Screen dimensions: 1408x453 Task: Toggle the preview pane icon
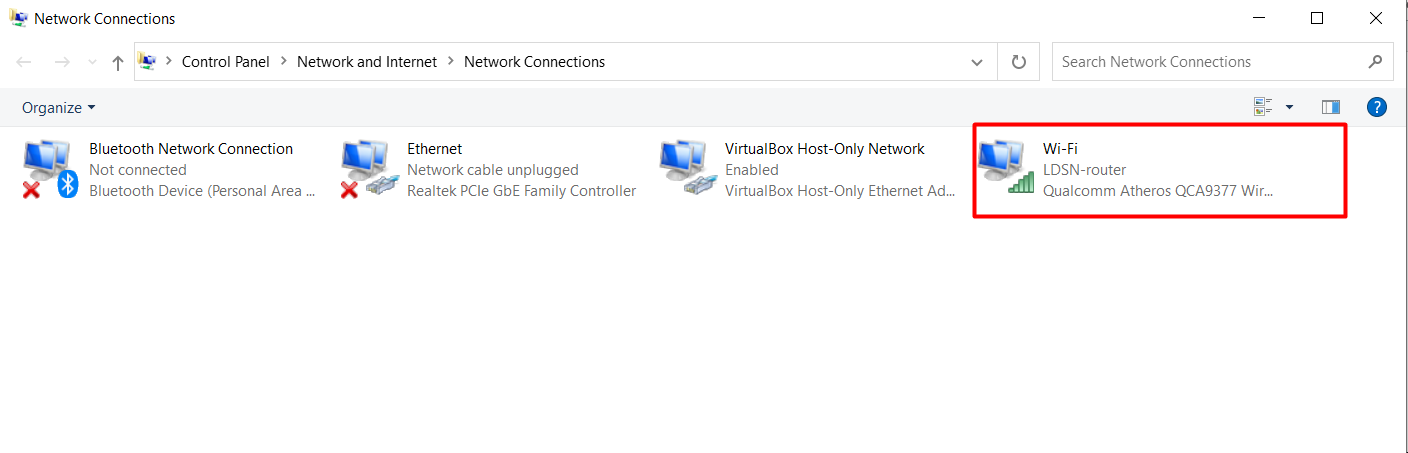pyautogui.click(x=1330, y=107)
